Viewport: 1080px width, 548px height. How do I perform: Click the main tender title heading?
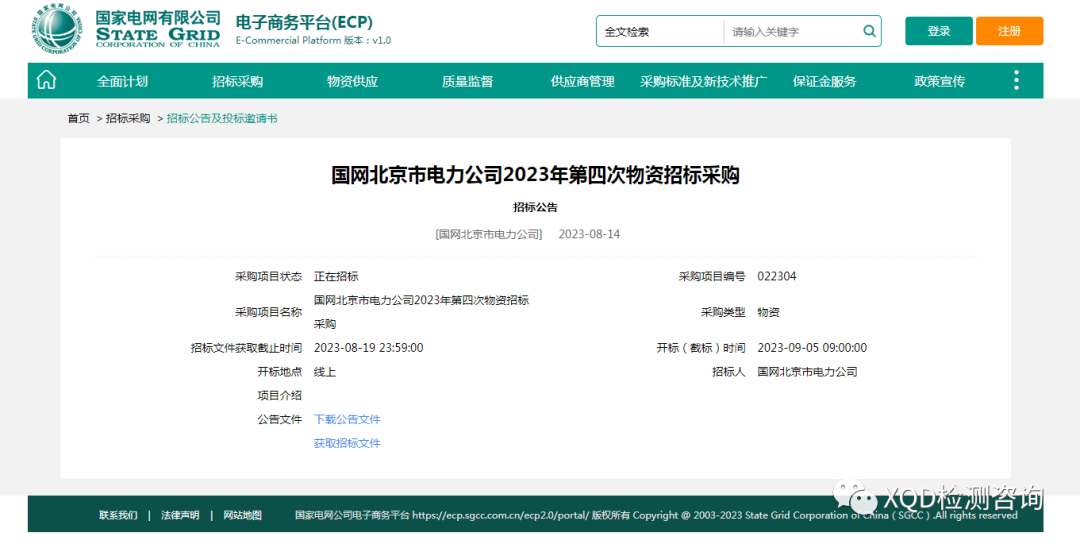pos(535,175)
